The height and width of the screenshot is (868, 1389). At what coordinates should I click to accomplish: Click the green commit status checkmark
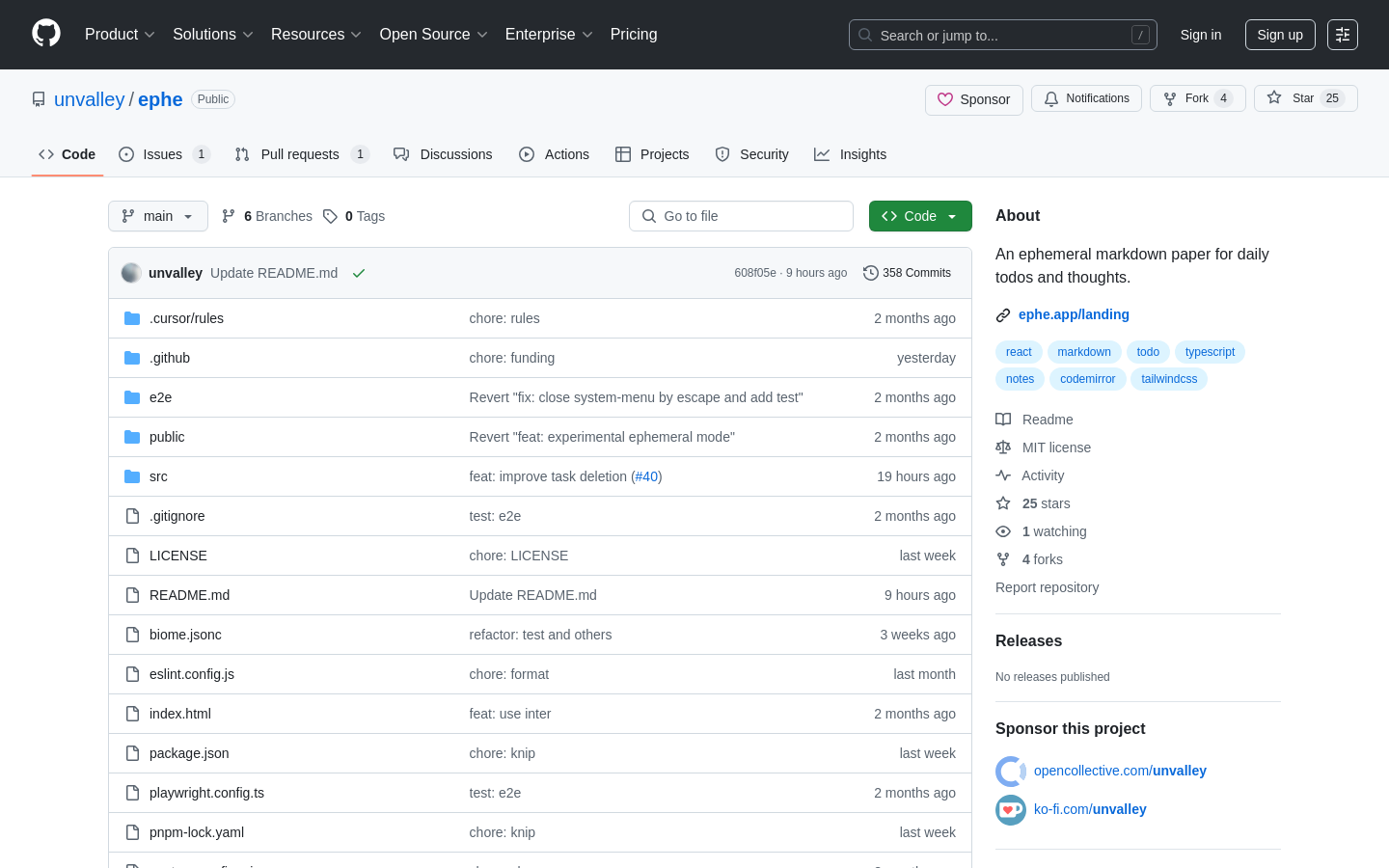pyautogui.click(x=359, y=273)
